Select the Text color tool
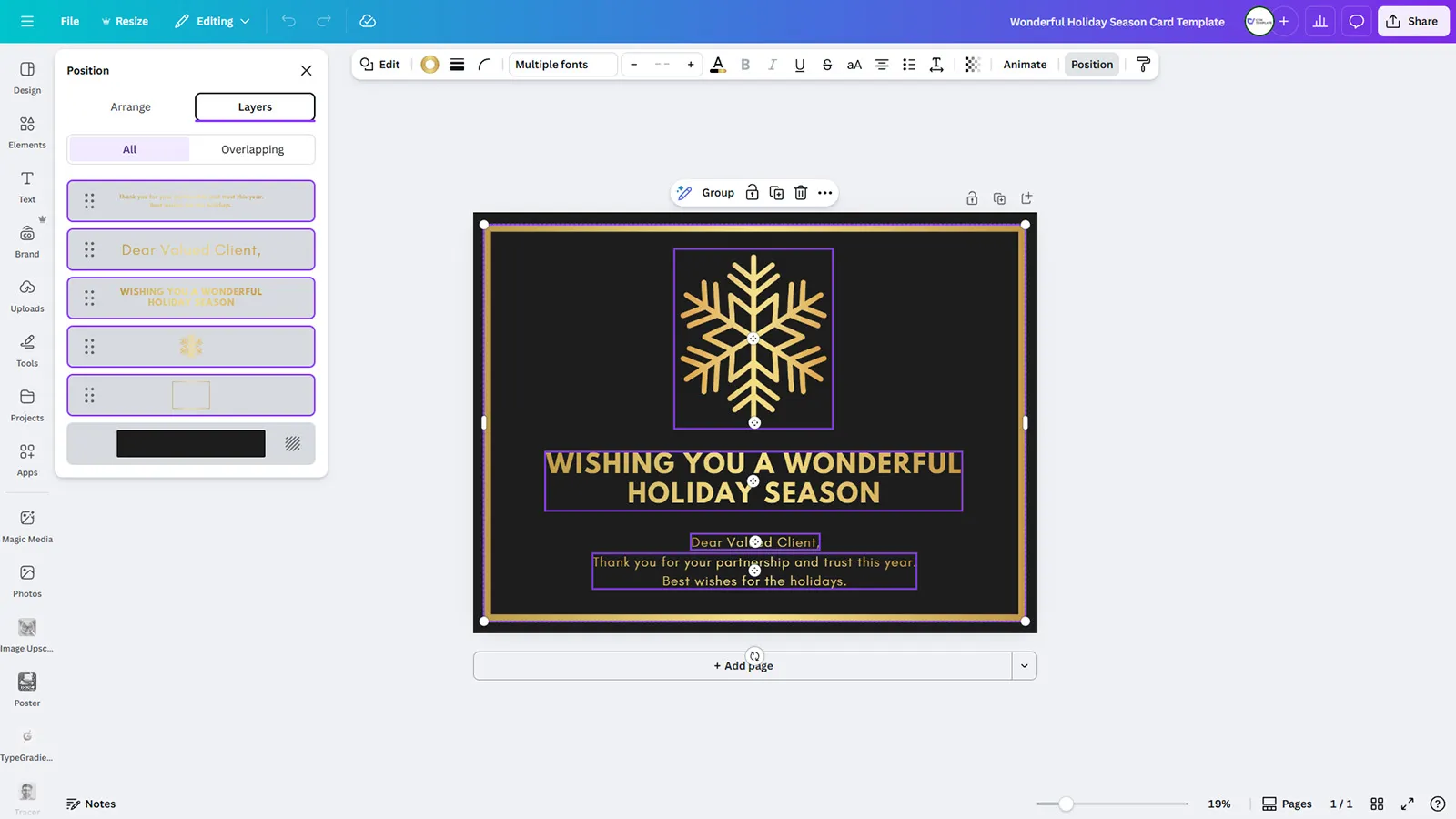 [x=718, y=64]
